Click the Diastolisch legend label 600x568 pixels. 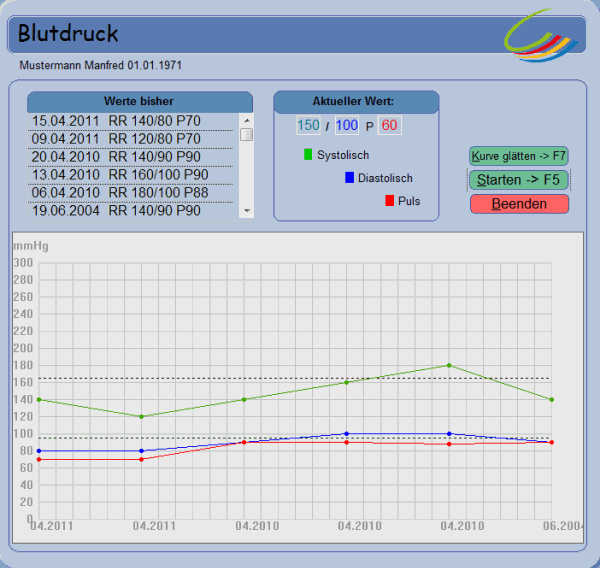(385, 178)
